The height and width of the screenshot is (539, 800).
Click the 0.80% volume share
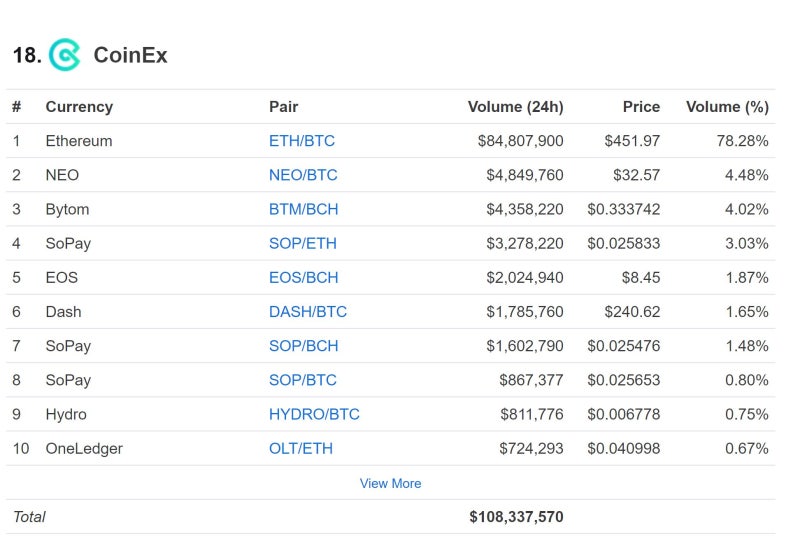pos(747,380)
